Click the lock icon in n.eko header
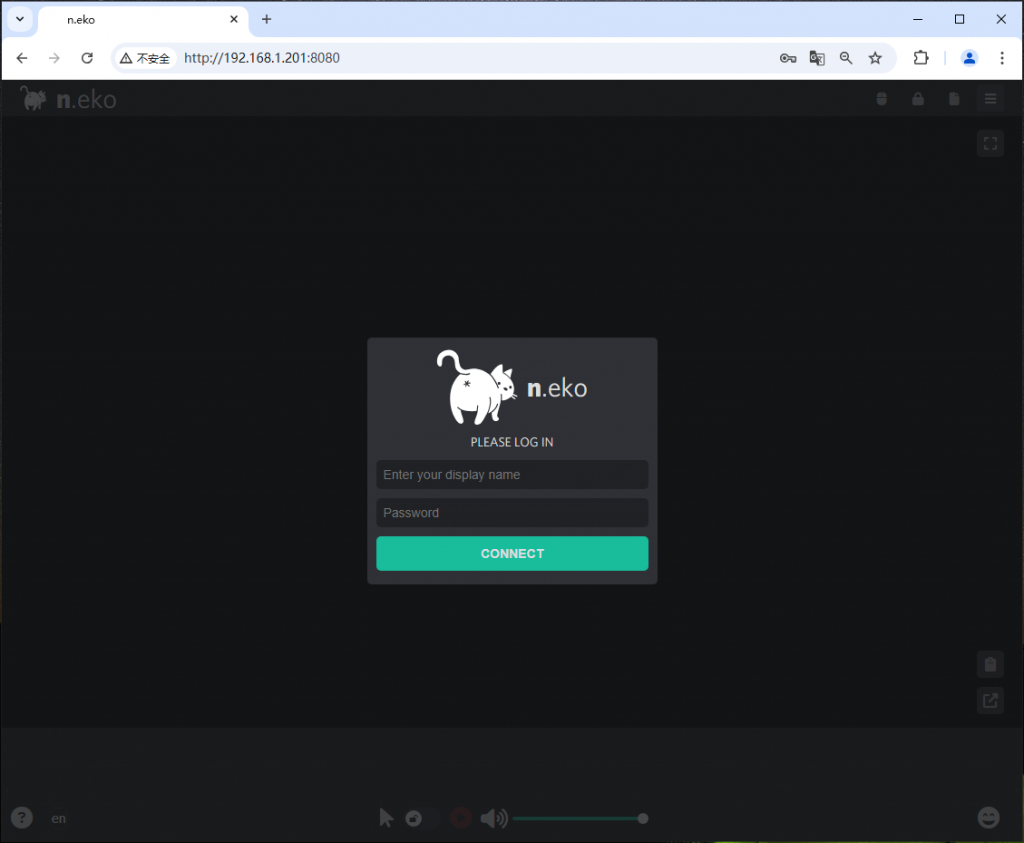Image resolution: width=1024 pixels, height=843 pixels. pyautogui.click(x=918, y=99)
